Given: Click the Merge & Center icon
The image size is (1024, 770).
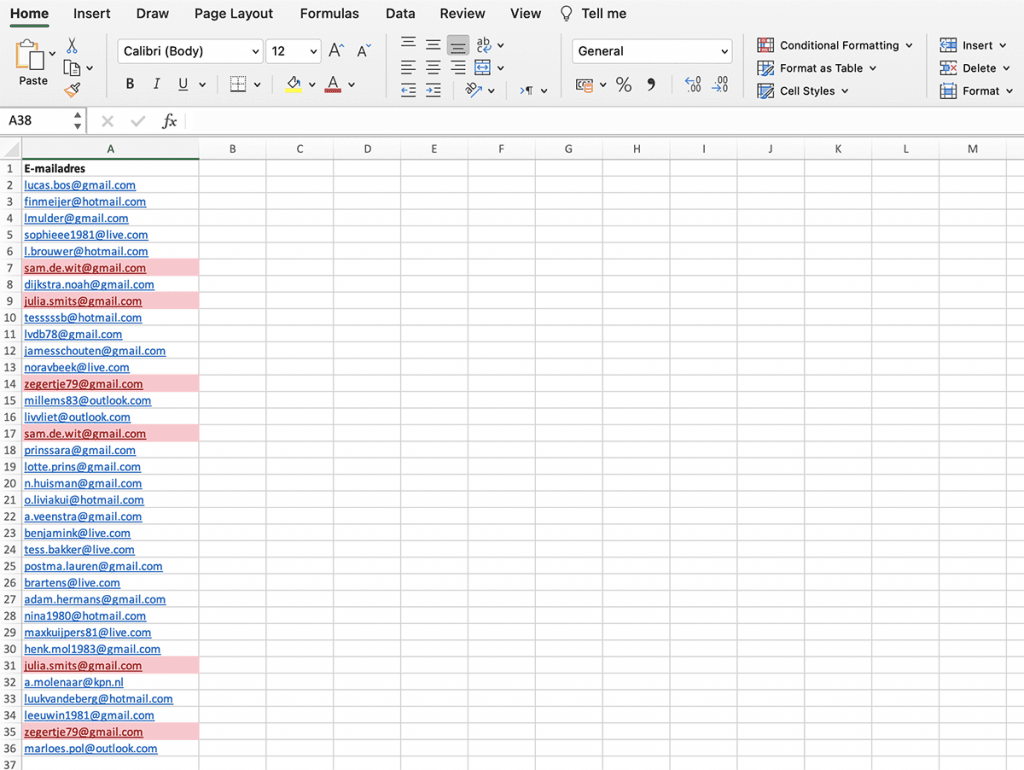Looking at the screenshot, I should pos(483,68).
